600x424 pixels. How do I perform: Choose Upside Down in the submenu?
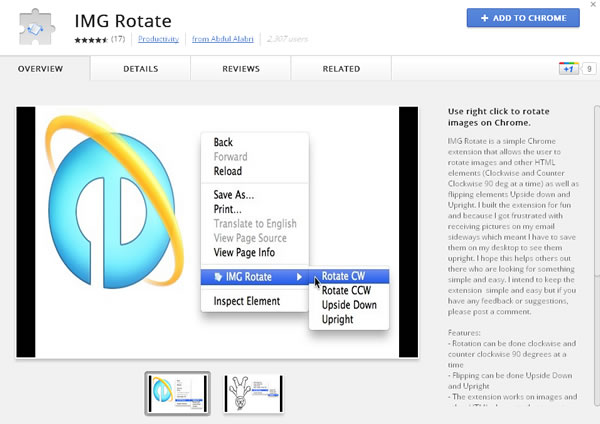349,305
